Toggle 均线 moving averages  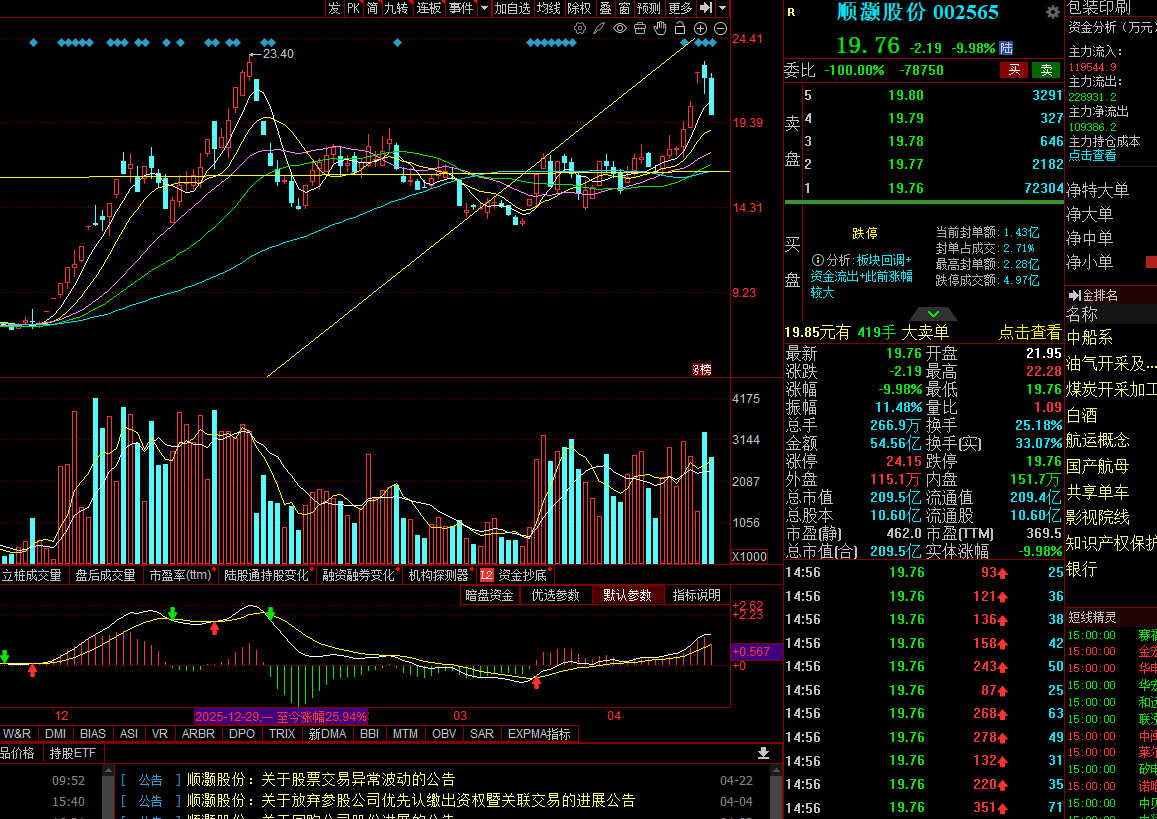click(548, 8)
